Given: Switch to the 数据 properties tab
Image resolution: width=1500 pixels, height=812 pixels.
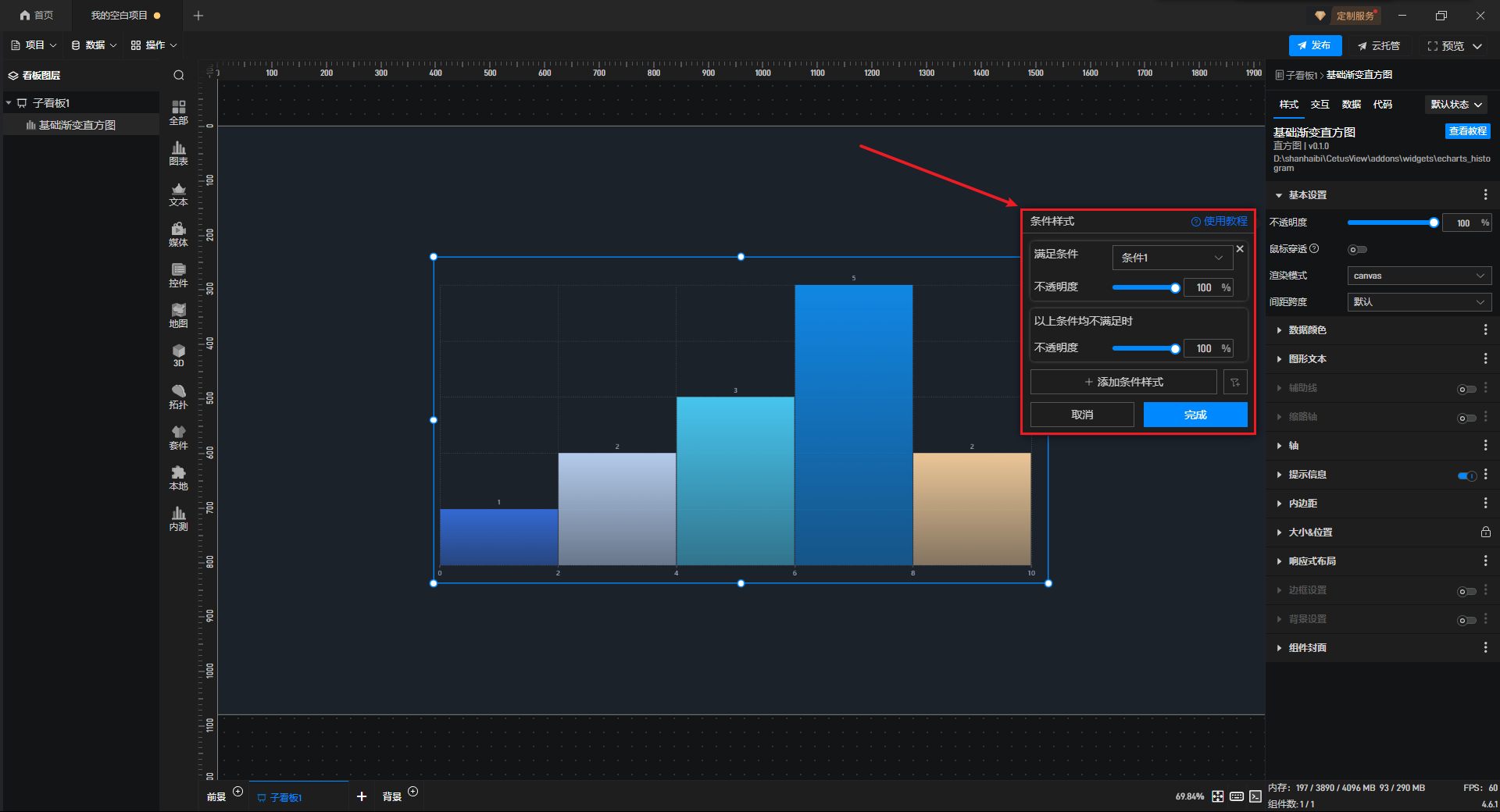Looking at the screenshot, I should point(1352,105).
